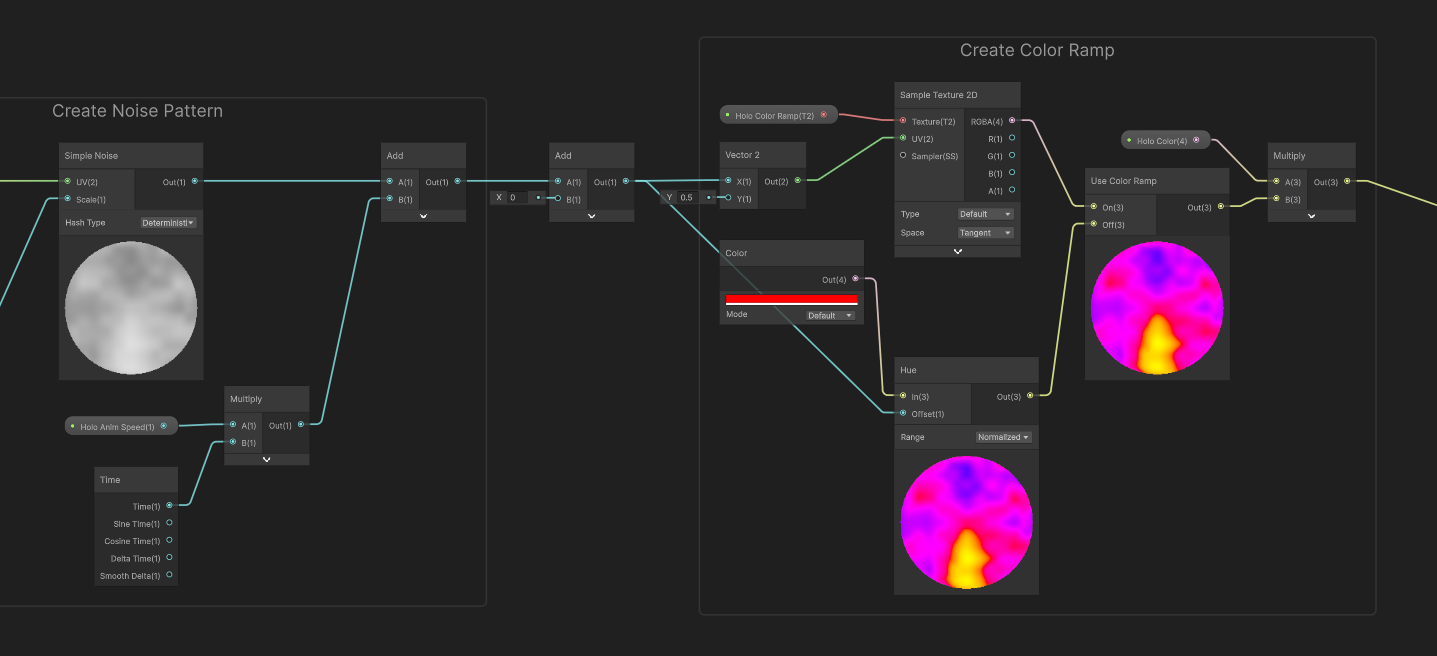Click the On(3) input port of Use Color Ramp

1093,206
